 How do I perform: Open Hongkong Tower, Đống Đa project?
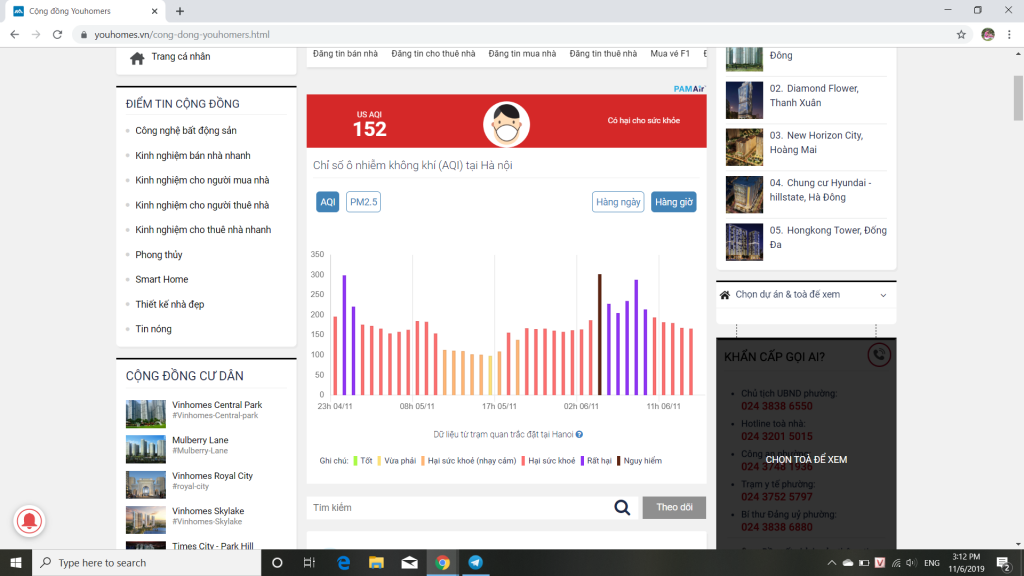828,237
